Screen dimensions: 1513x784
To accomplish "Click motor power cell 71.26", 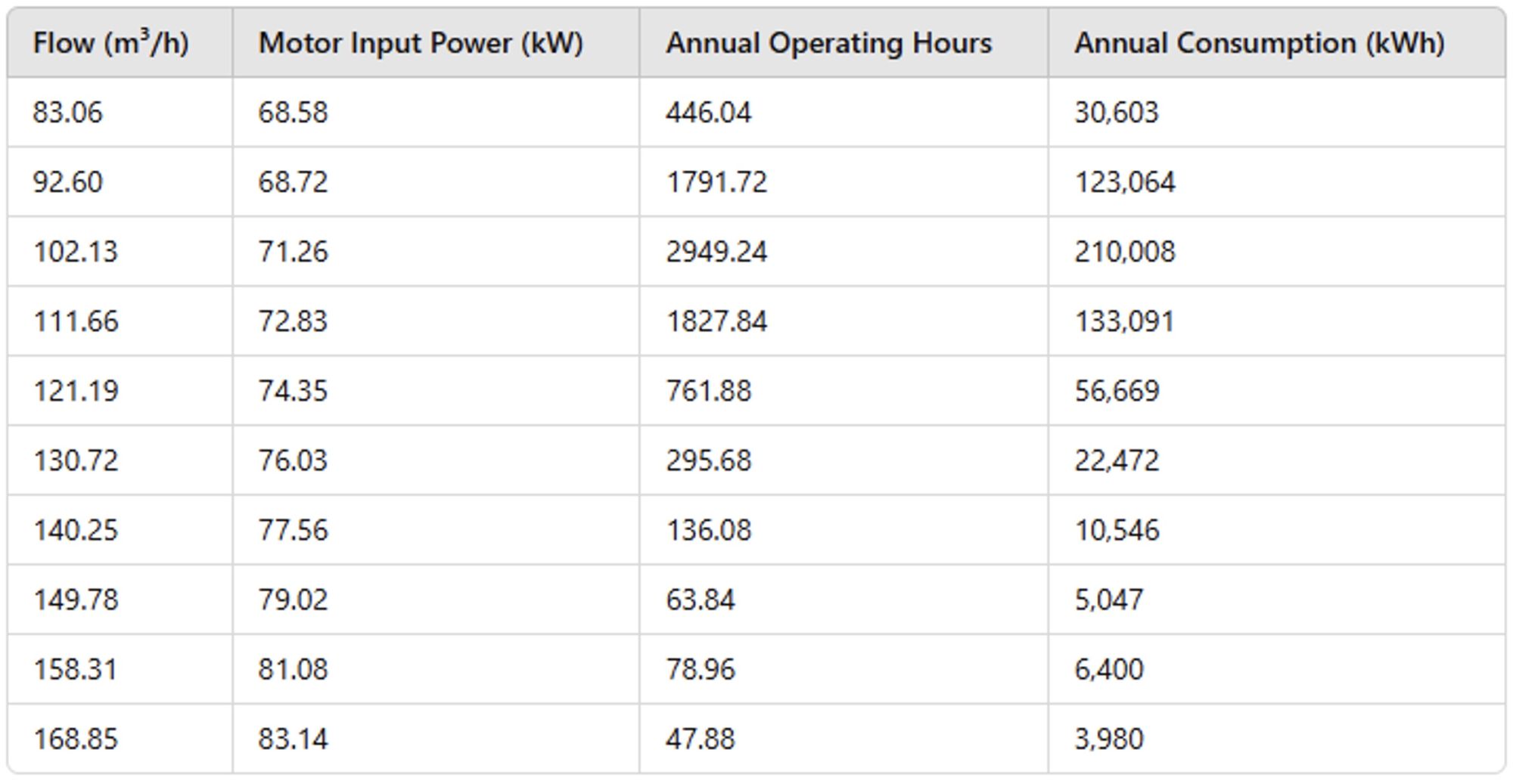I will pyautogui.click(x=293, y=252).
